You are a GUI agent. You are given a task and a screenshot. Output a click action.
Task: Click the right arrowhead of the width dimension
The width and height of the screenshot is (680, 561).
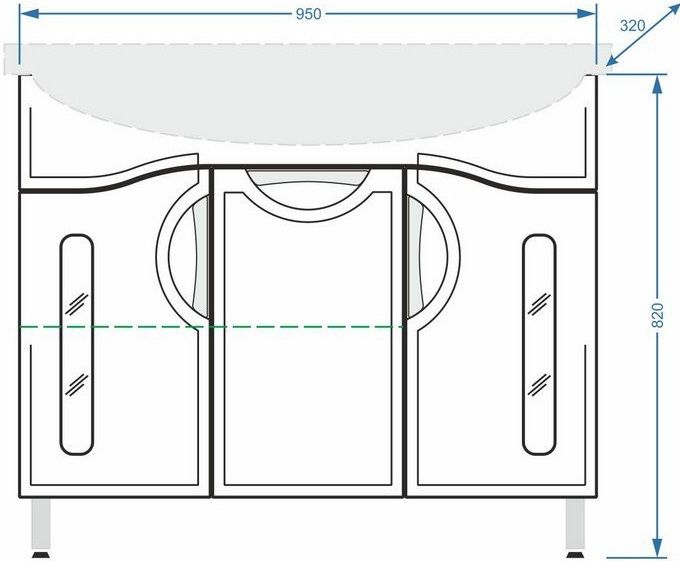[588, 14]
